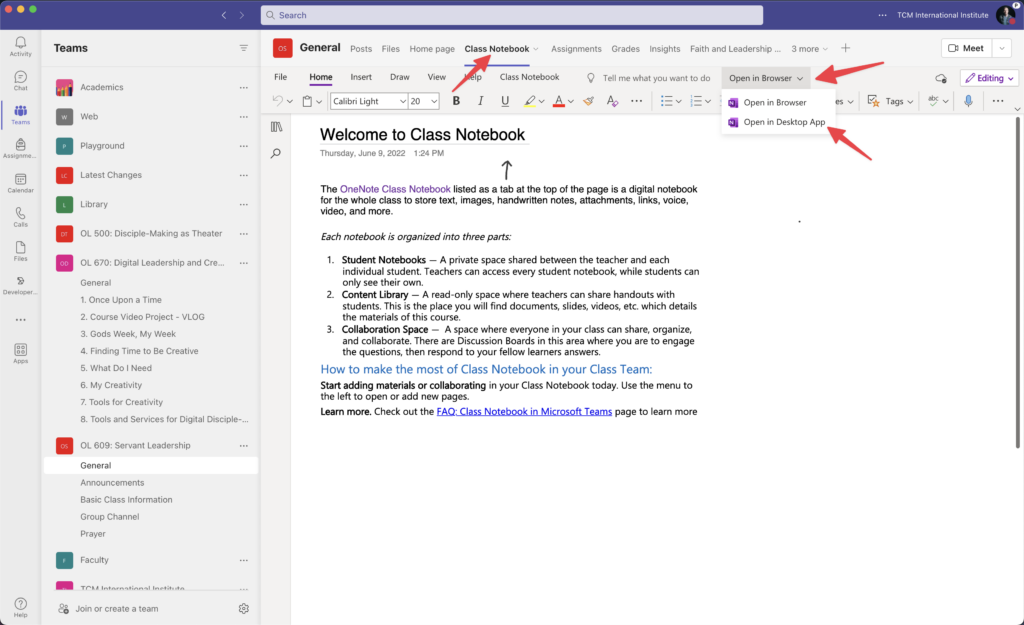1024x625 pixels.
Task: Click Join or create a team
Action: [x=116, y=609]
